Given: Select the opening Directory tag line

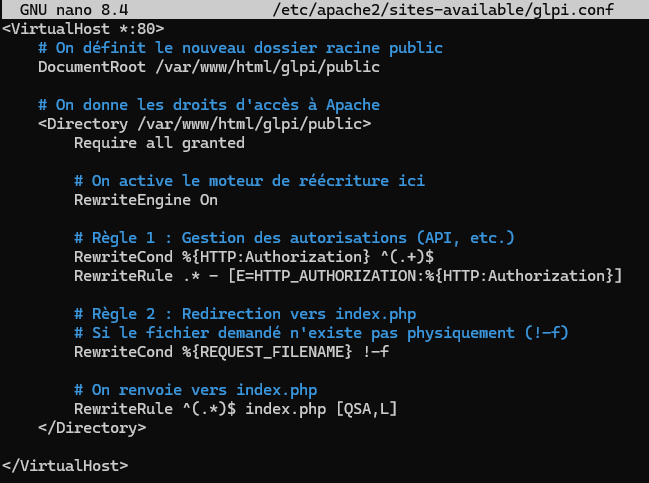Looking at the screenshot, I should click(x=204, y=124).
